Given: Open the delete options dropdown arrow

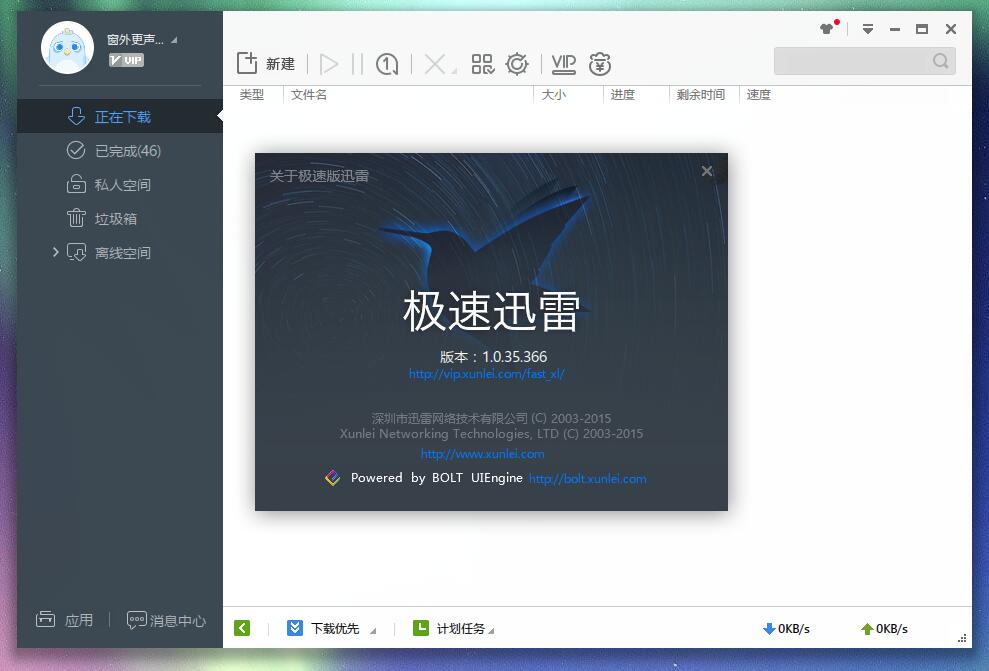Looking at the screenshot, I should coord(454,71).
